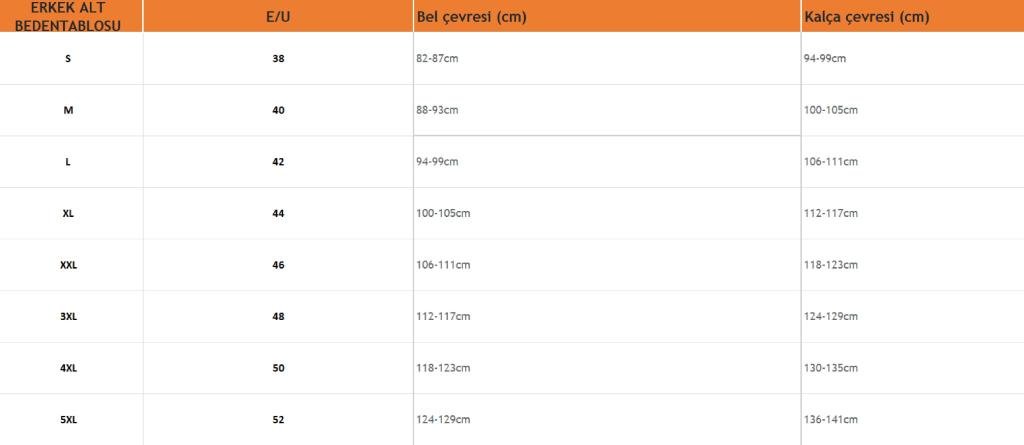Click the 3XL size cell
Screen dimensions: 1024x445
(68, 316)
